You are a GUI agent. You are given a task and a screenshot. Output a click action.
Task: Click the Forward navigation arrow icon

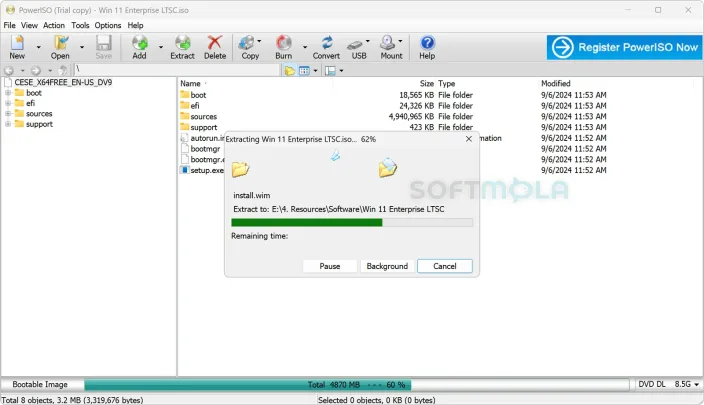click(36, 70)
